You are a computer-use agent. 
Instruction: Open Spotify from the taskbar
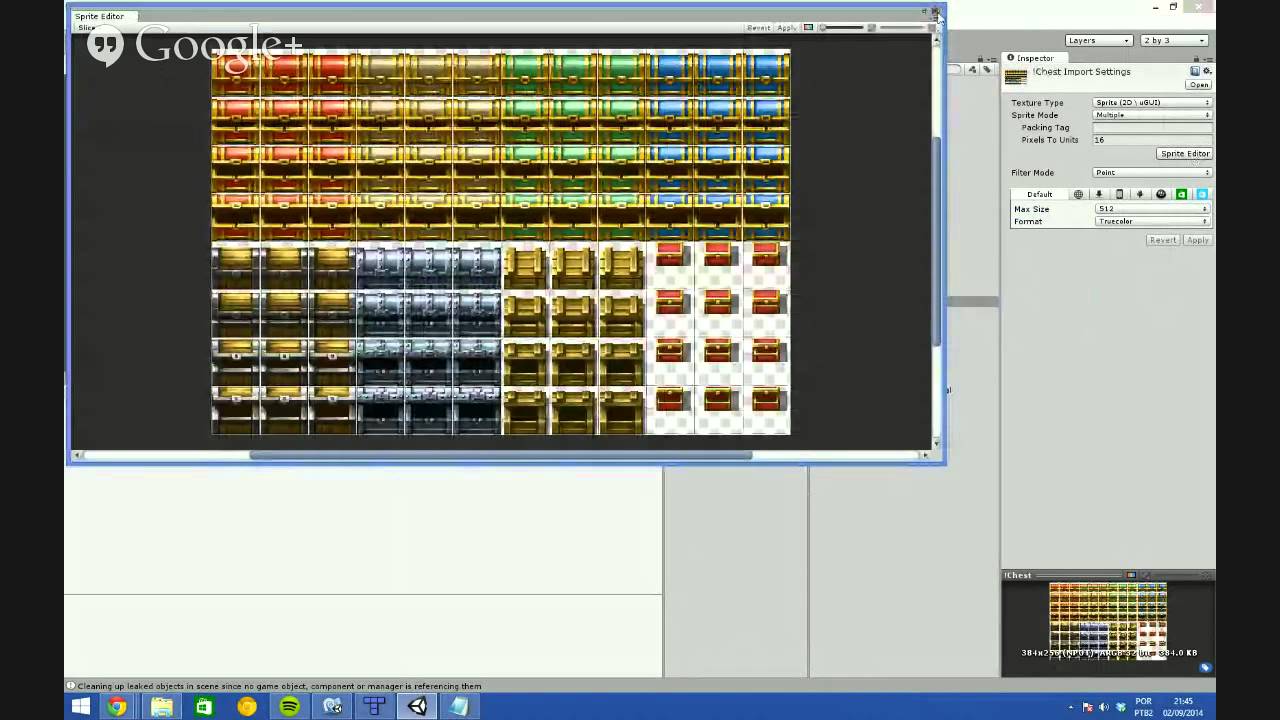289,707
